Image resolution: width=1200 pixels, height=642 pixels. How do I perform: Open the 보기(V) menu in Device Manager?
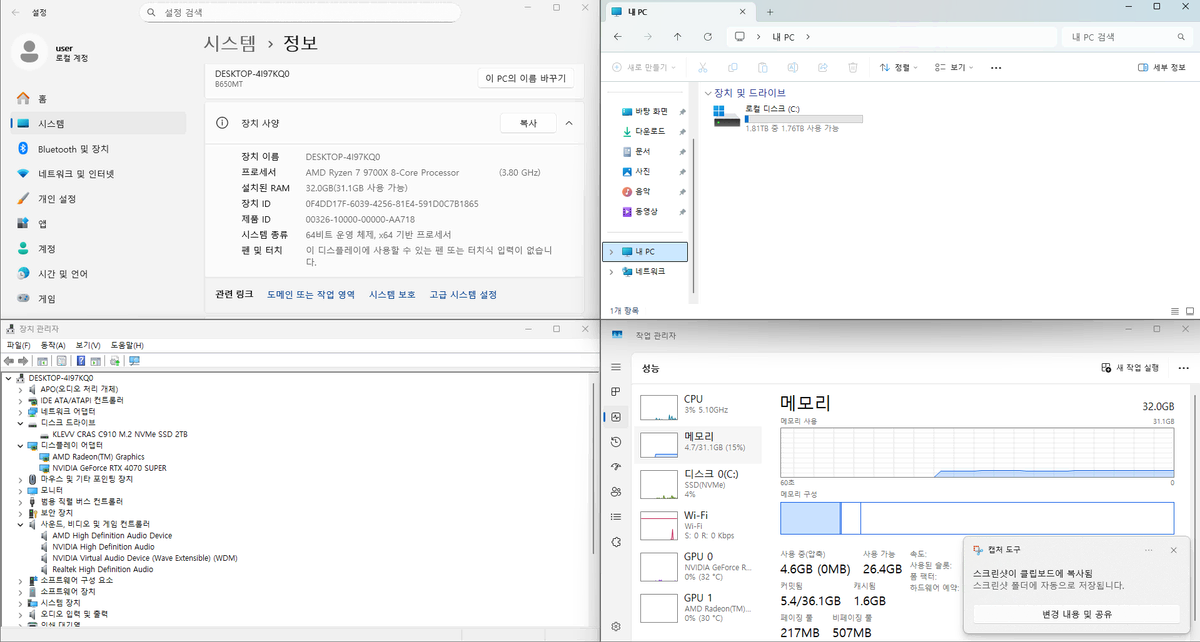86,344
